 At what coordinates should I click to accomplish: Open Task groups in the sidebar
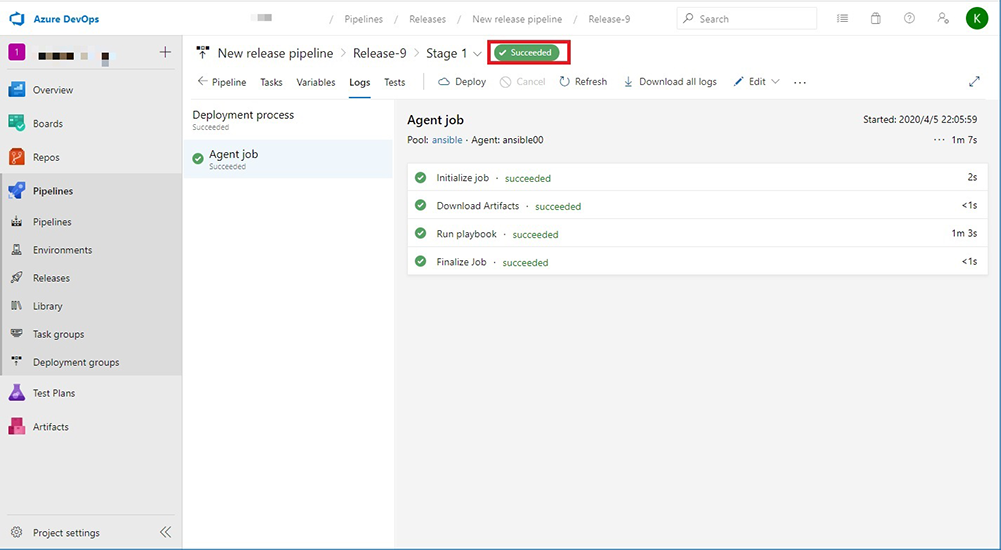click(58, 334)
